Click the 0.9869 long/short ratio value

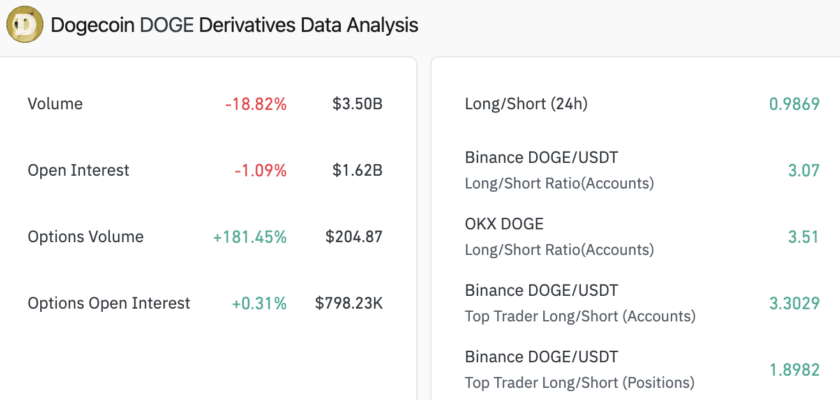click(x=793, y=104)
